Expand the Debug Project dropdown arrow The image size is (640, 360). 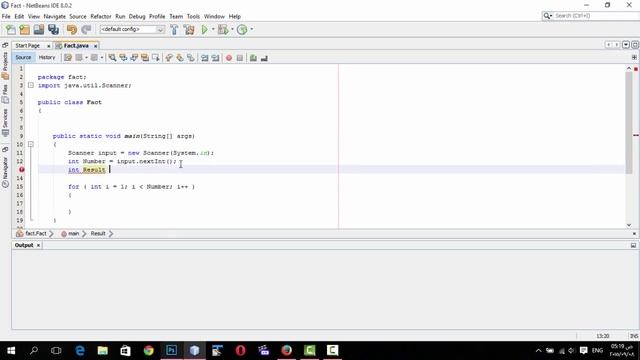[x=232, y=29]
